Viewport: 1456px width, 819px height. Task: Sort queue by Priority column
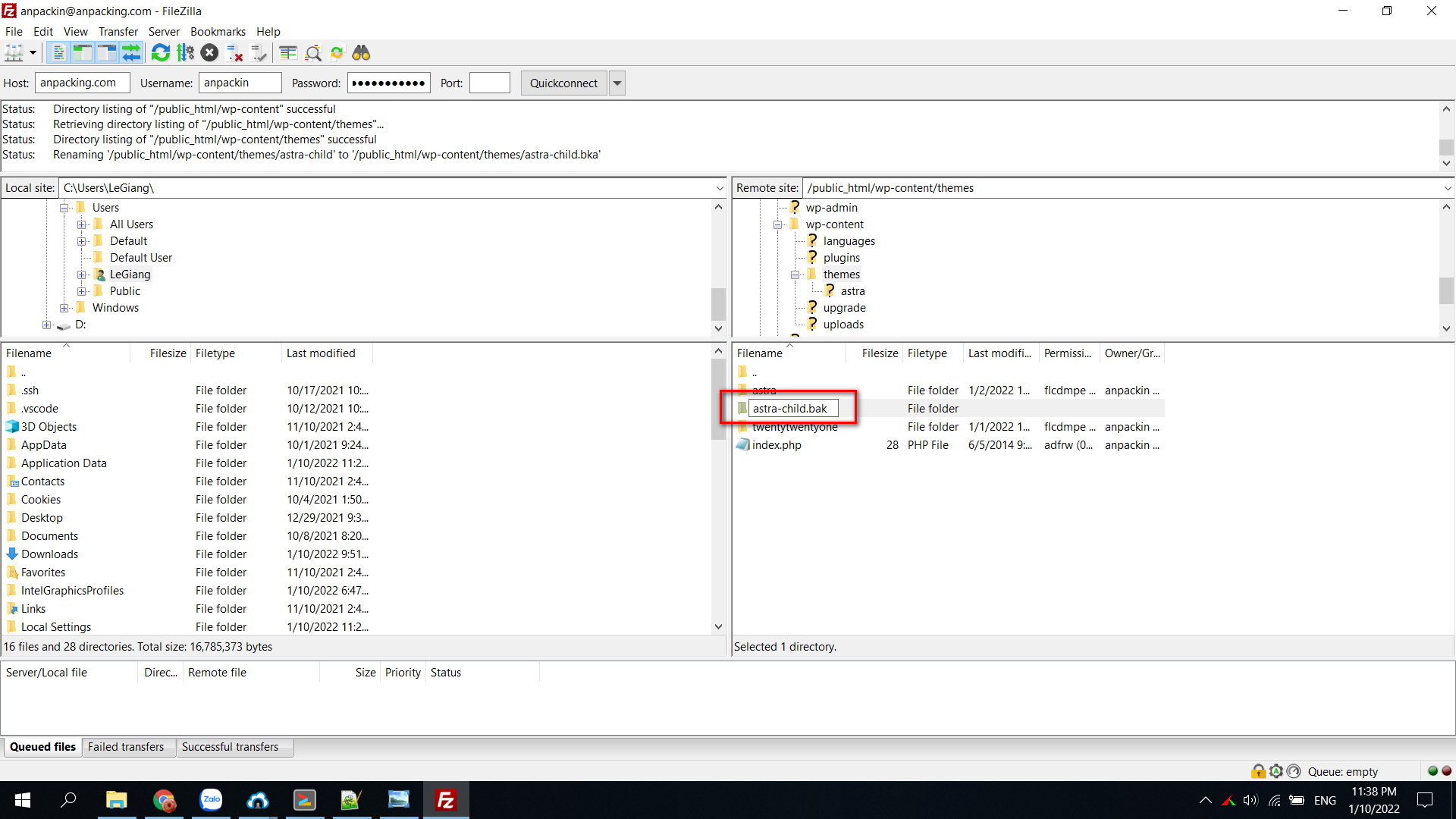(x=403, y=673)
